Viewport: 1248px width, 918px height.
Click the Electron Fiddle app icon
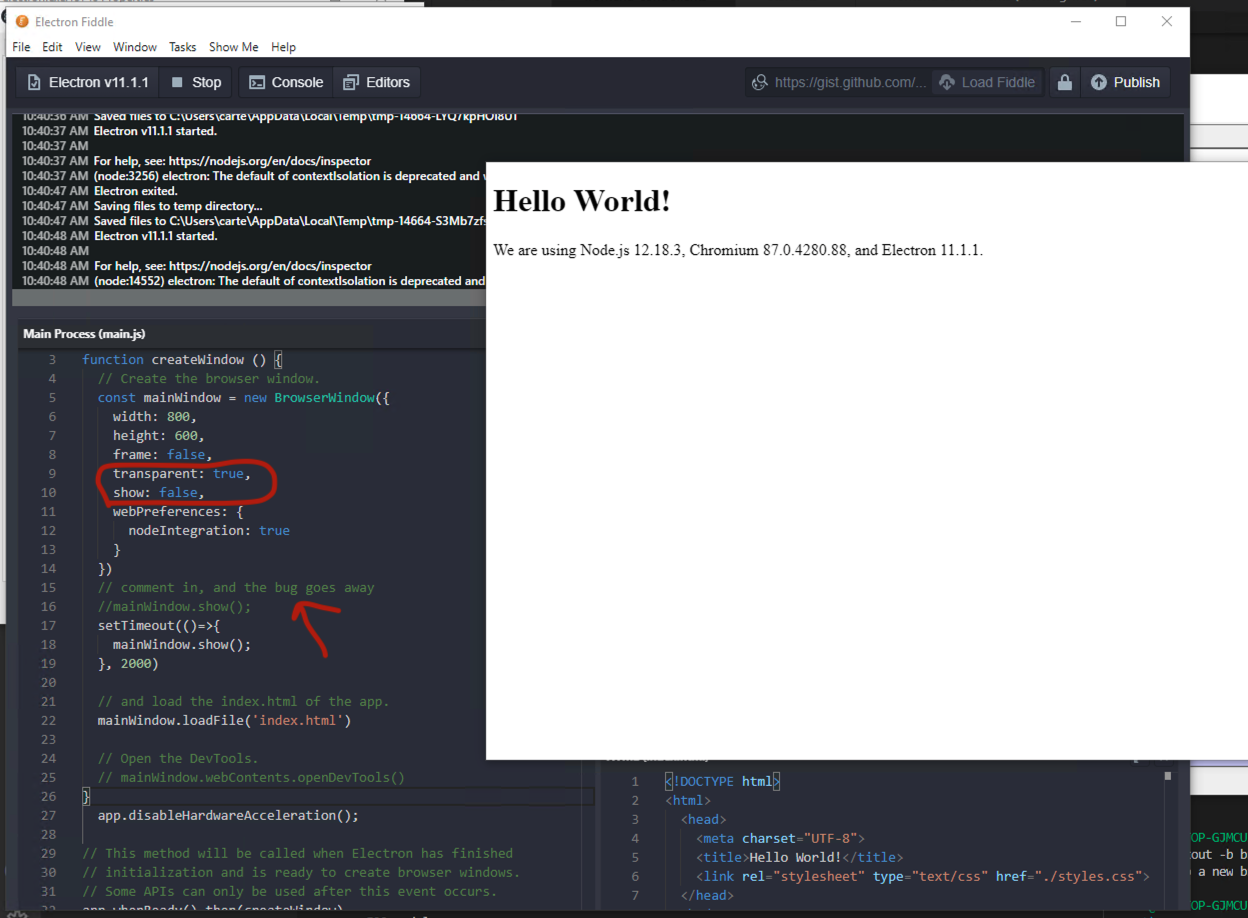(x=22, y=21)
